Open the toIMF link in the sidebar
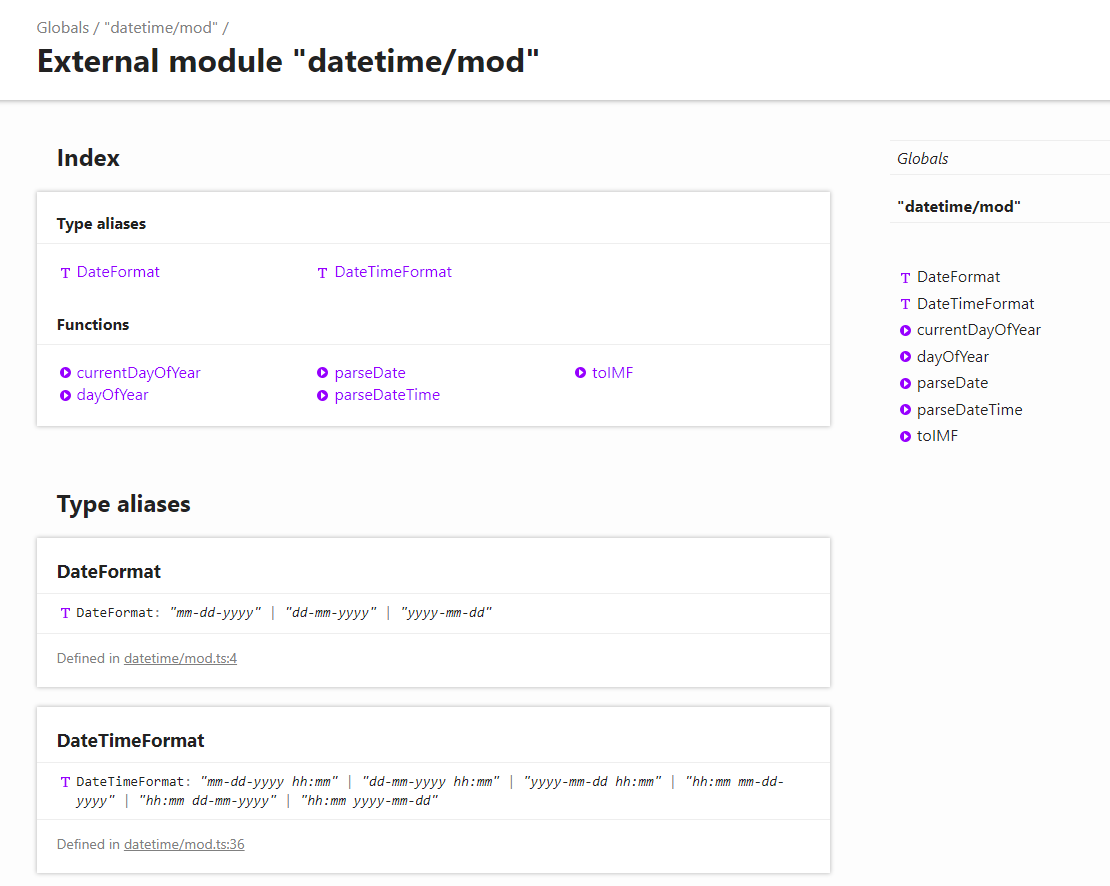This screenshot has width=1110, height=886. click(937, 435)
